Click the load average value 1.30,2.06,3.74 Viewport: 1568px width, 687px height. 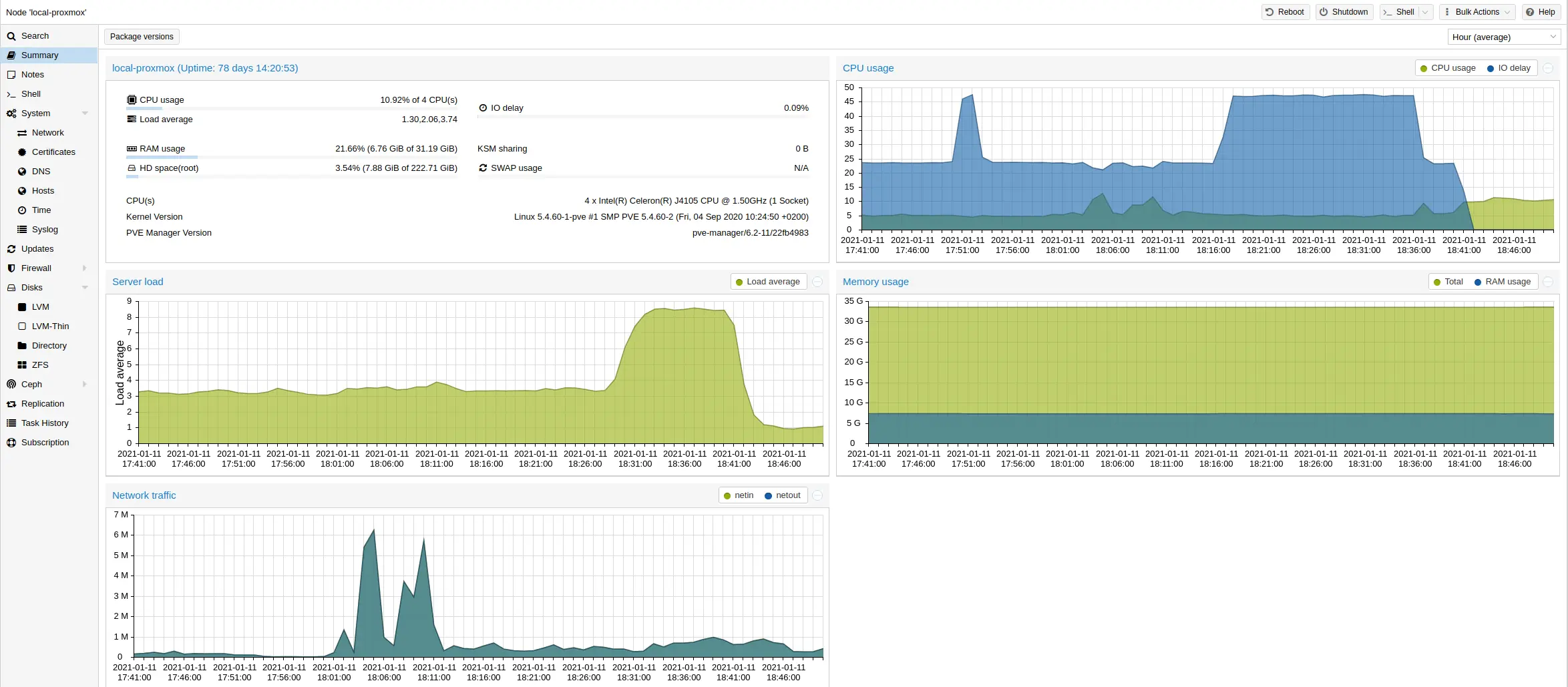click(429, 120)
